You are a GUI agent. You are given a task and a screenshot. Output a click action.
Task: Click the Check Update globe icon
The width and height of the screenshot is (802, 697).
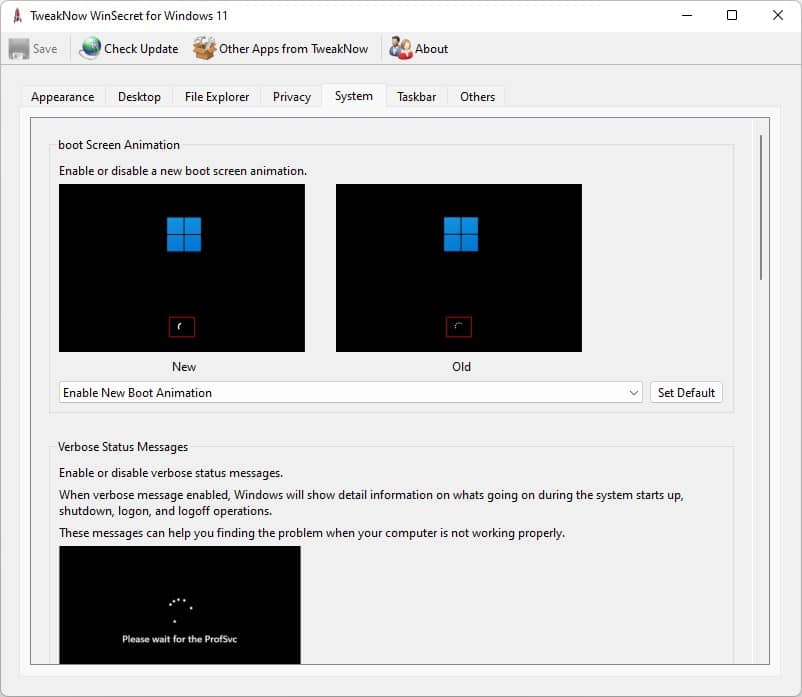[x=91, y=48]
